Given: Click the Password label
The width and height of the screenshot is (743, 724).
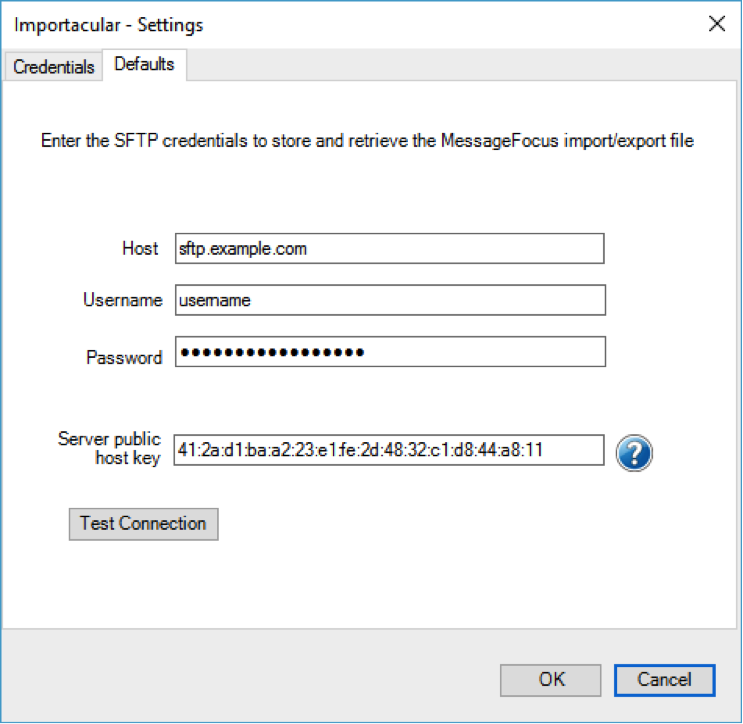Looking at the screenshot, I should pyautogui.click(x=124, y=357).
